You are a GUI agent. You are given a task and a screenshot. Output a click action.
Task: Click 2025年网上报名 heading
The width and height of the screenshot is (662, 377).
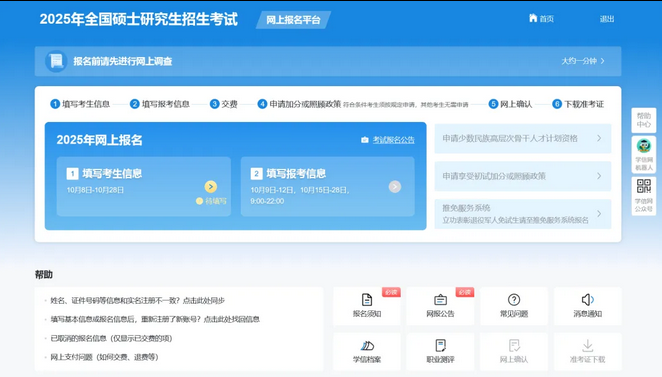point(100,140)
